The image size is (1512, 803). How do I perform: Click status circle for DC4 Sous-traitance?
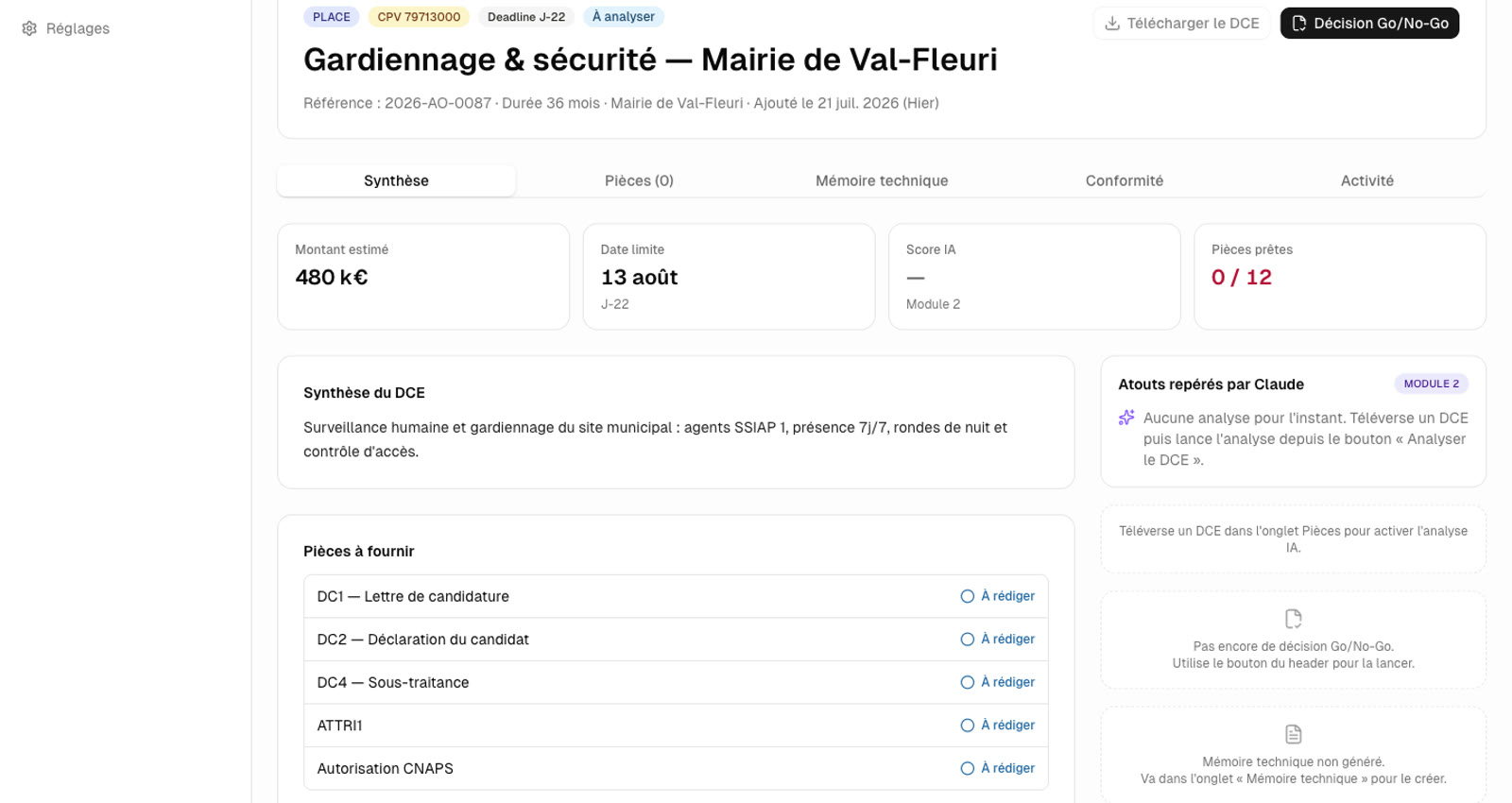click(968, 682)
